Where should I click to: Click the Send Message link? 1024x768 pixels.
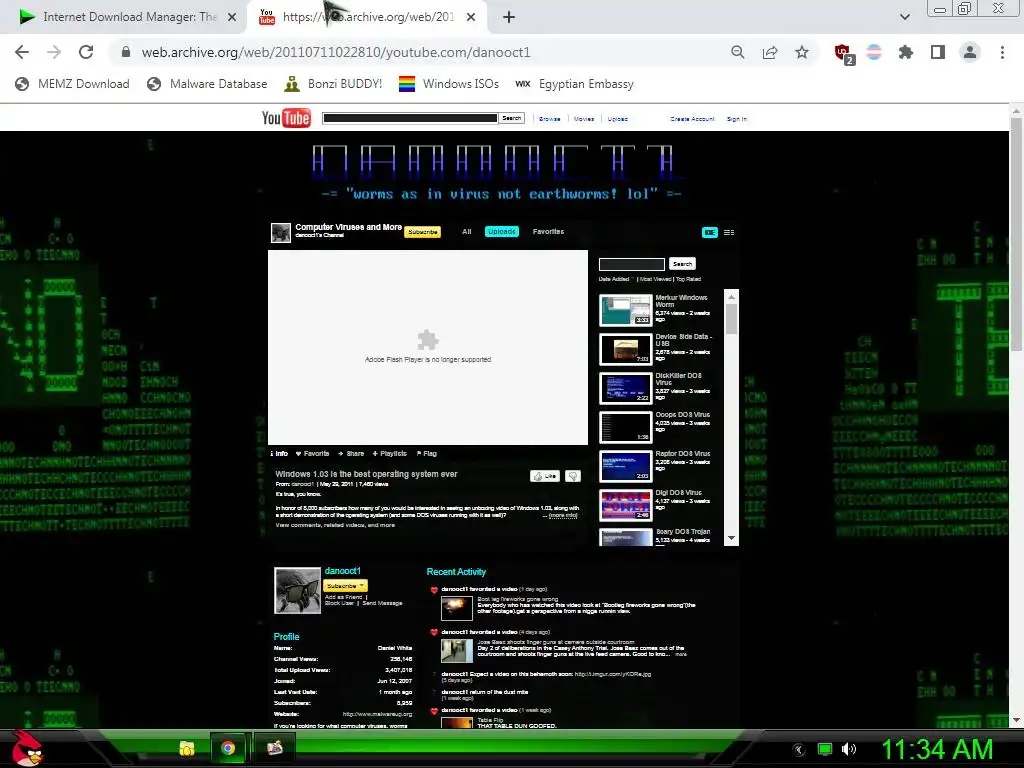click(382, 603)
